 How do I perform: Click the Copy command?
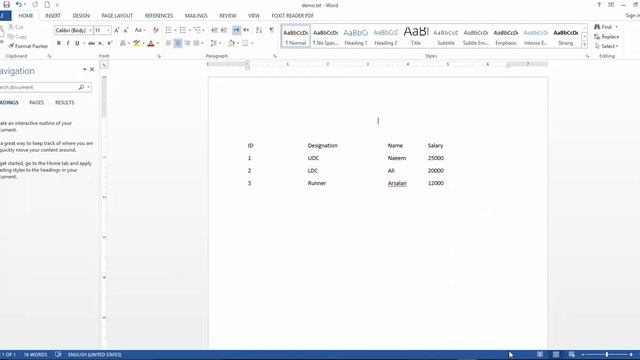click(x=17, y=36)
